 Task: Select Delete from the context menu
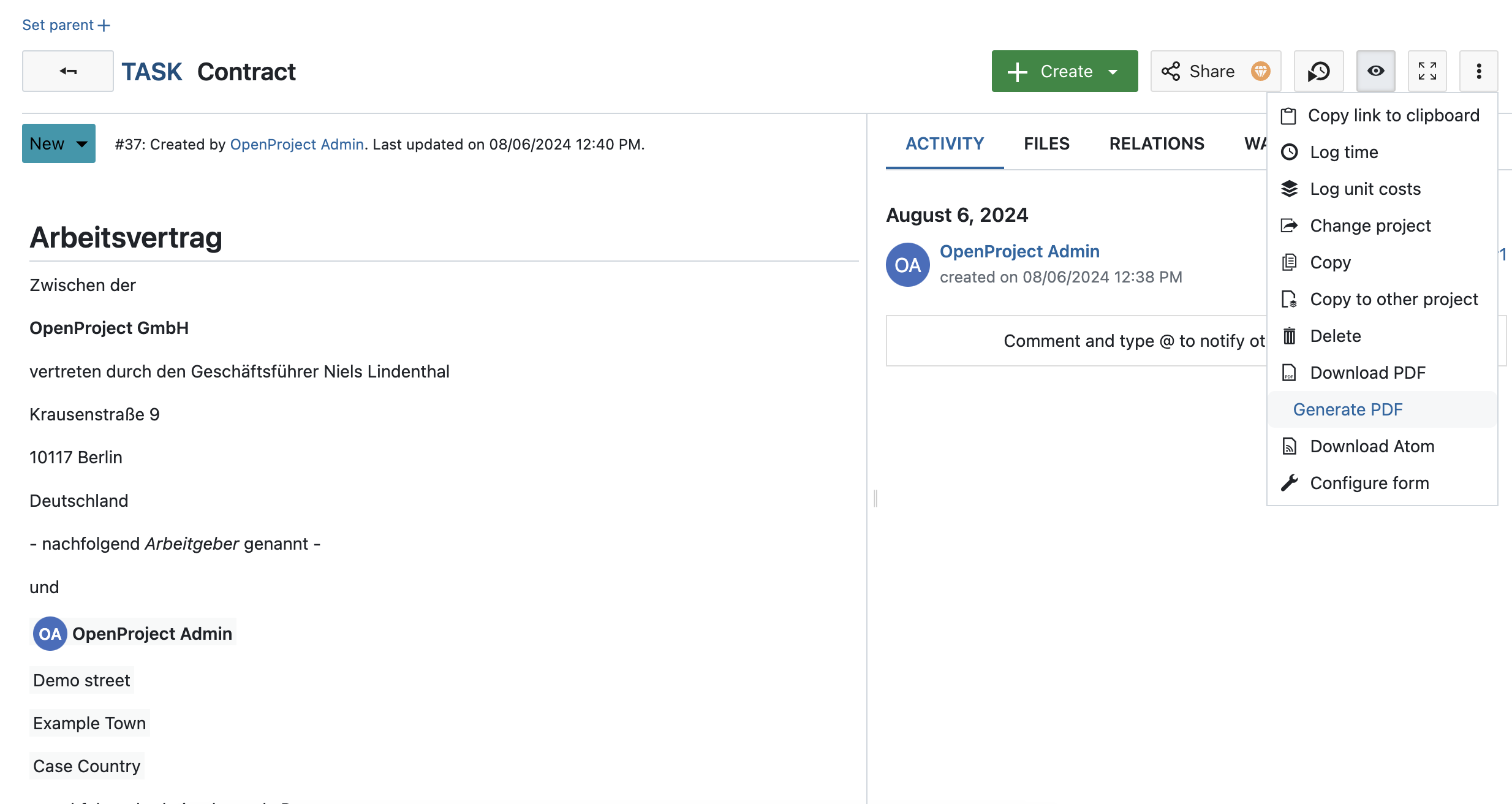point(1336,335)
